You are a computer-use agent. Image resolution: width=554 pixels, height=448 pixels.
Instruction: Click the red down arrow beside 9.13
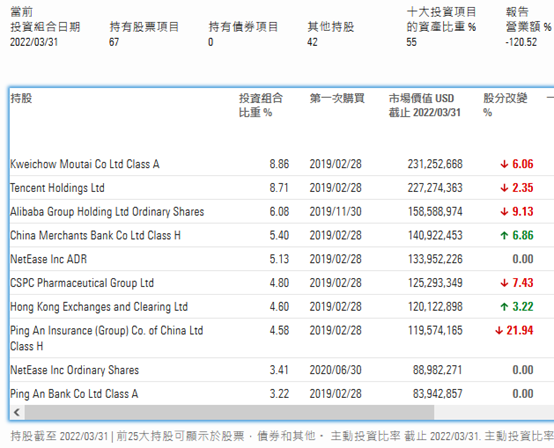click(504, 212)
